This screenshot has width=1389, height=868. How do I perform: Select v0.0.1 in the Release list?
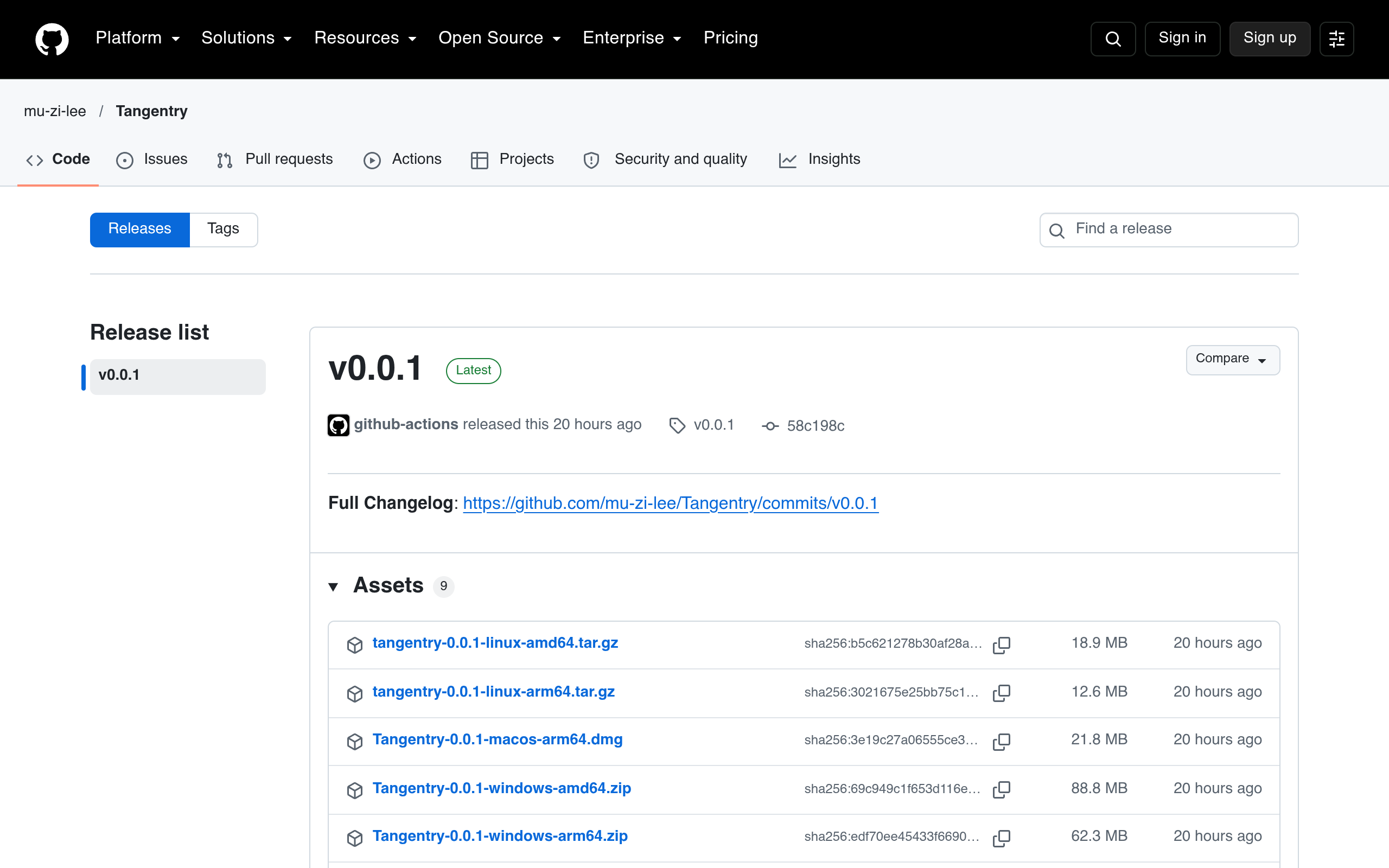coord(177,376)
